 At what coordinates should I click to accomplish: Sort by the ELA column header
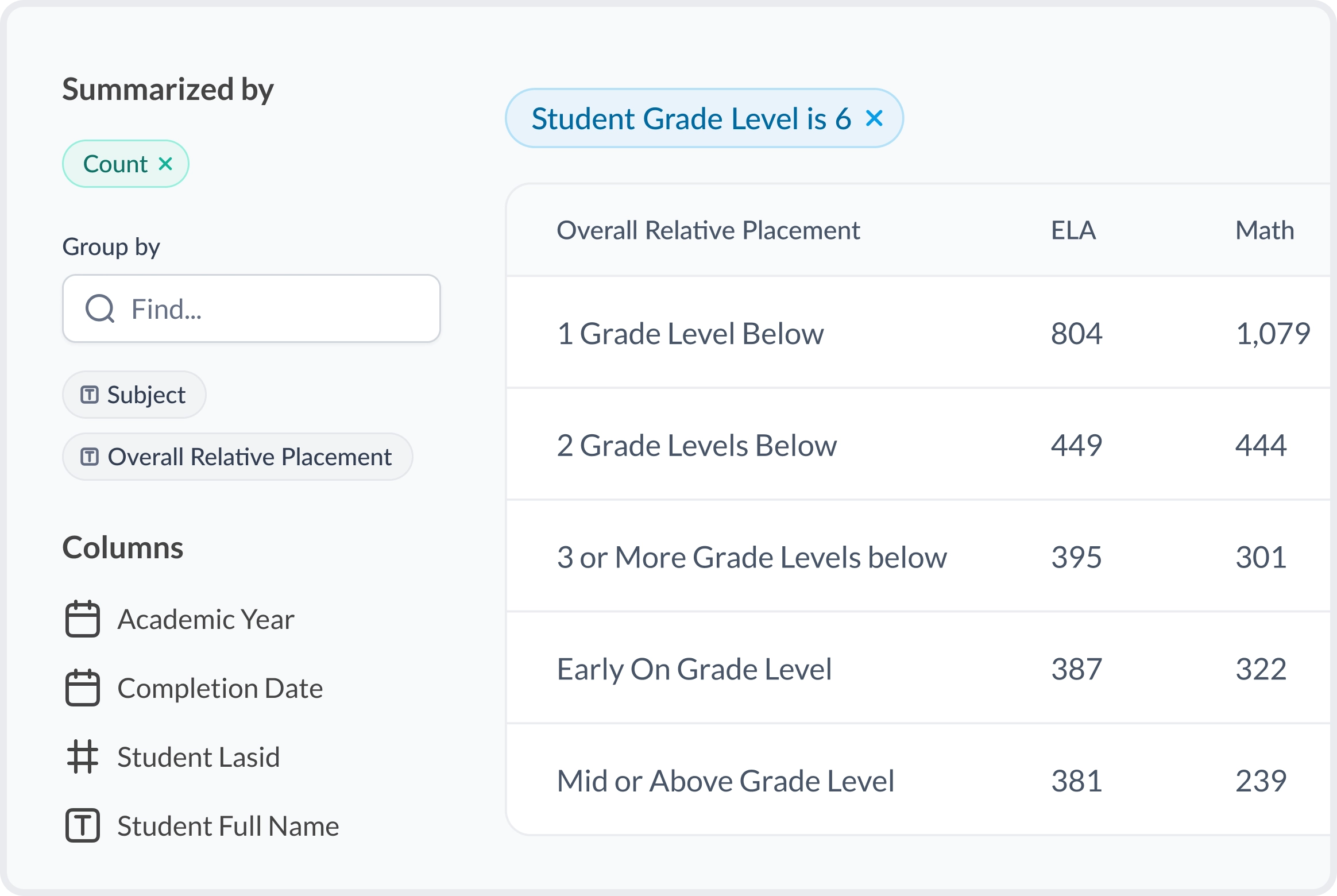[x=1073, y=230]
